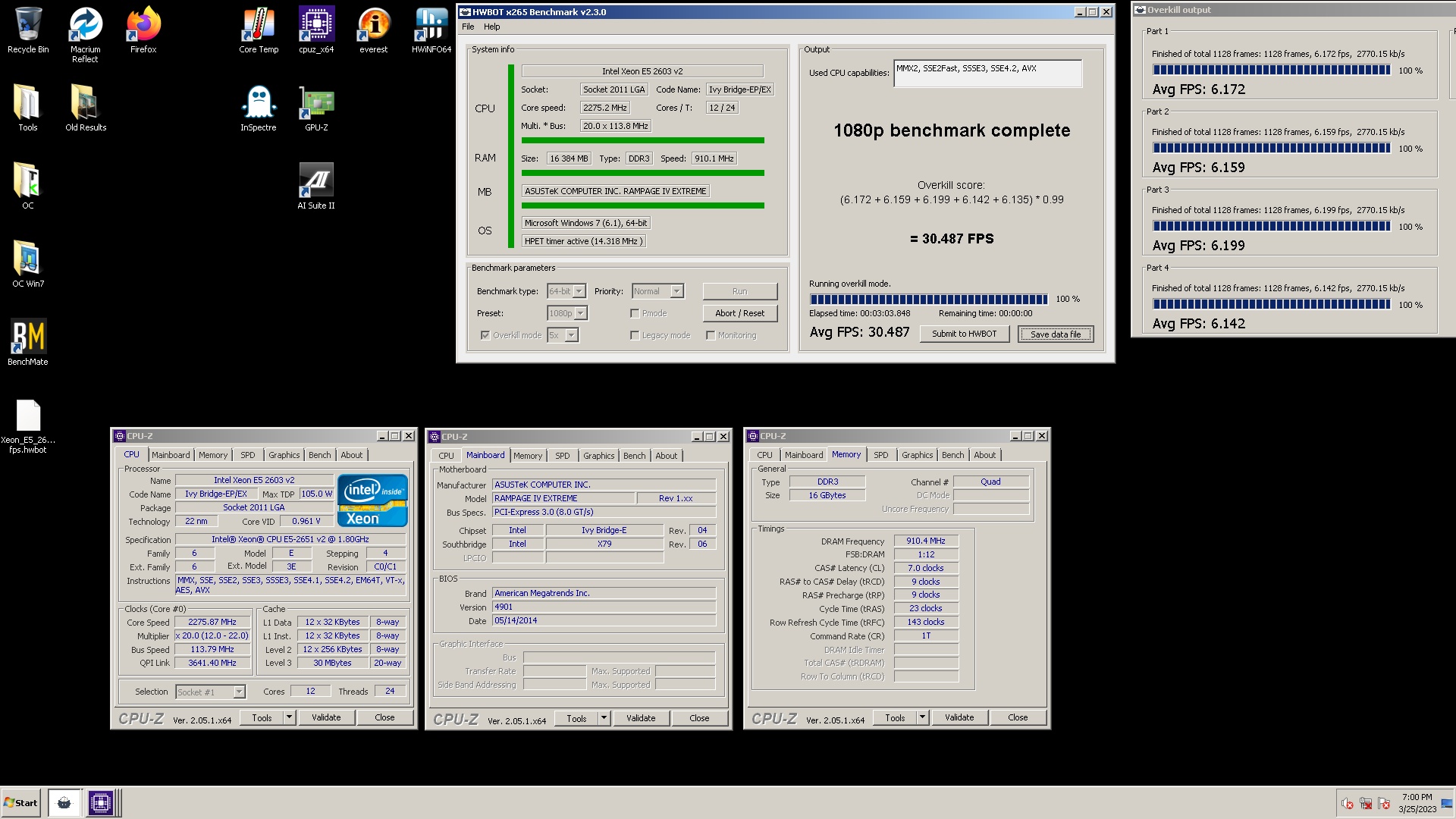The width and height of the screenshot is (1456, 819).
Task: Click Validate in first CPU-Z window
Action: [326, 717]
